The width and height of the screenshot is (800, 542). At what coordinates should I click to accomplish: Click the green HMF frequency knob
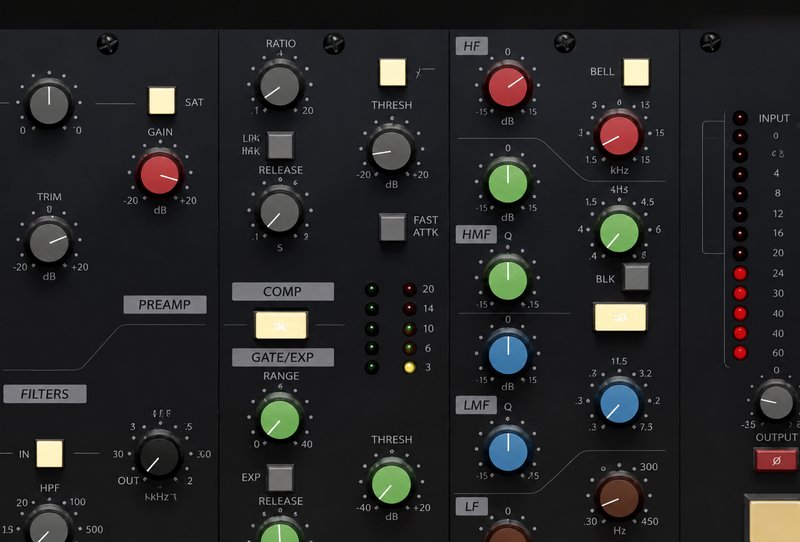coord(619,233)
